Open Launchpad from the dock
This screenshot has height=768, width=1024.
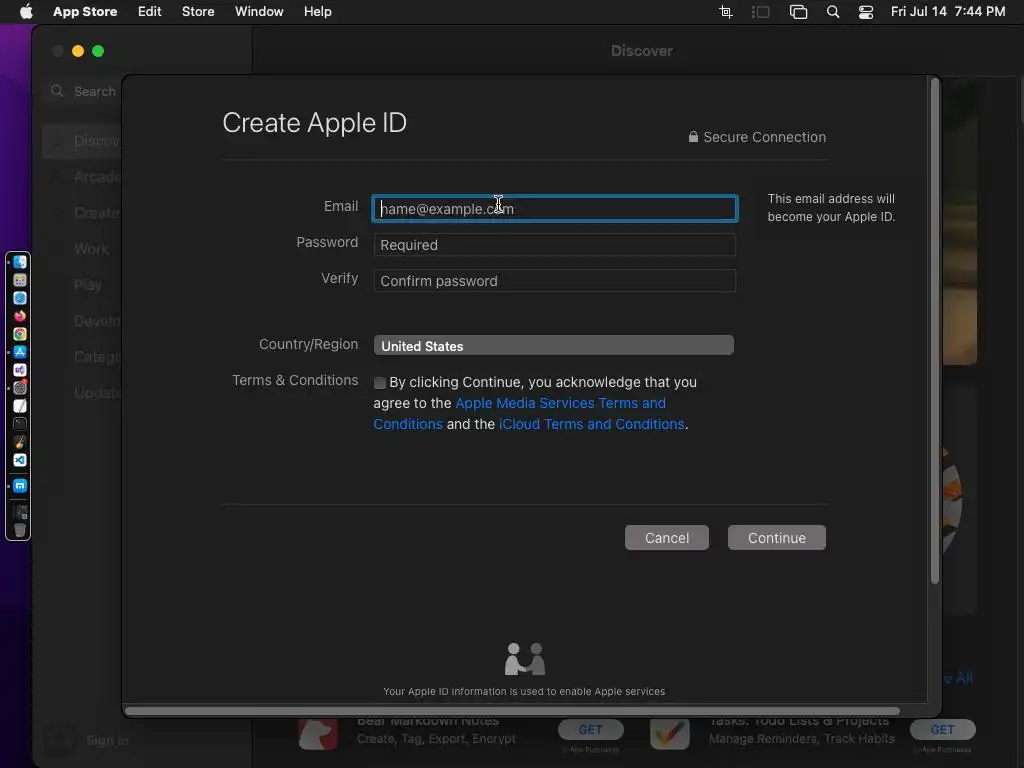(x=20, y=280)
